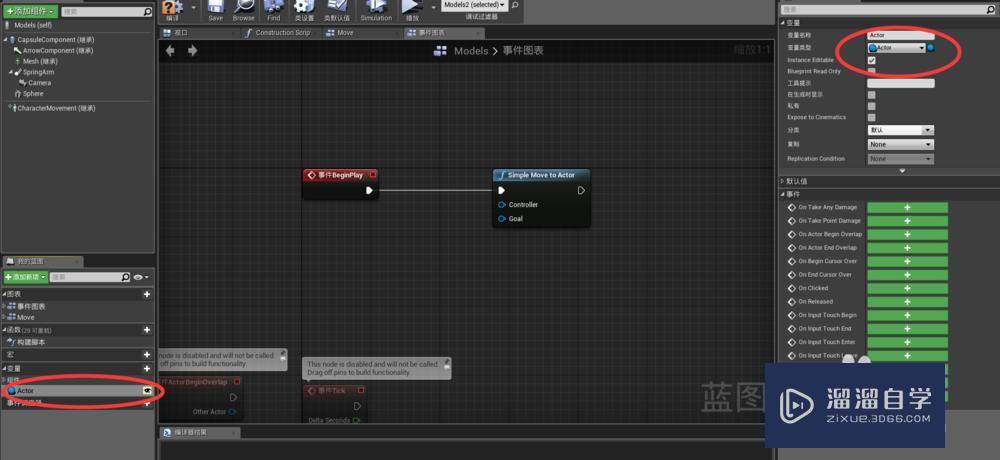
Task: Click Other Actor output pin
Action: 232,412
